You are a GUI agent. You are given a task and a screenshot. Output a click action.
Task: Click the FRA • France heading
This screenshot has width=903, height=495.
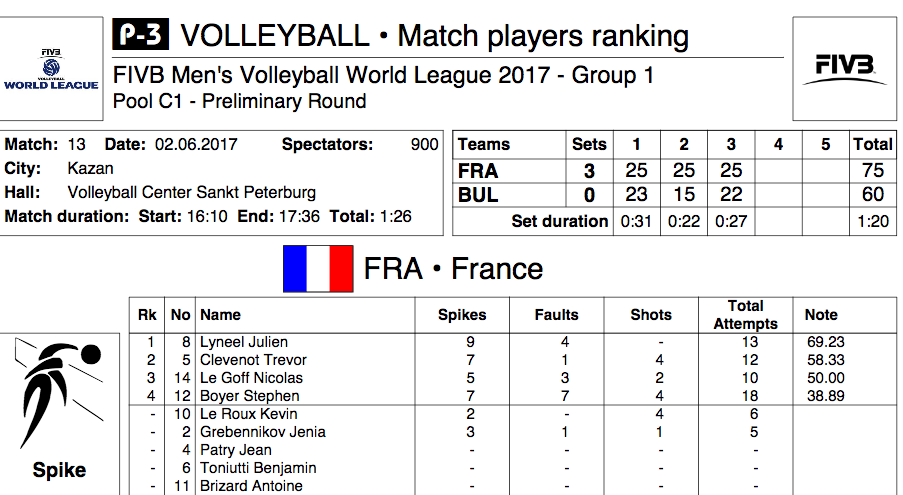pyautogui.click(x=453, y=269)
